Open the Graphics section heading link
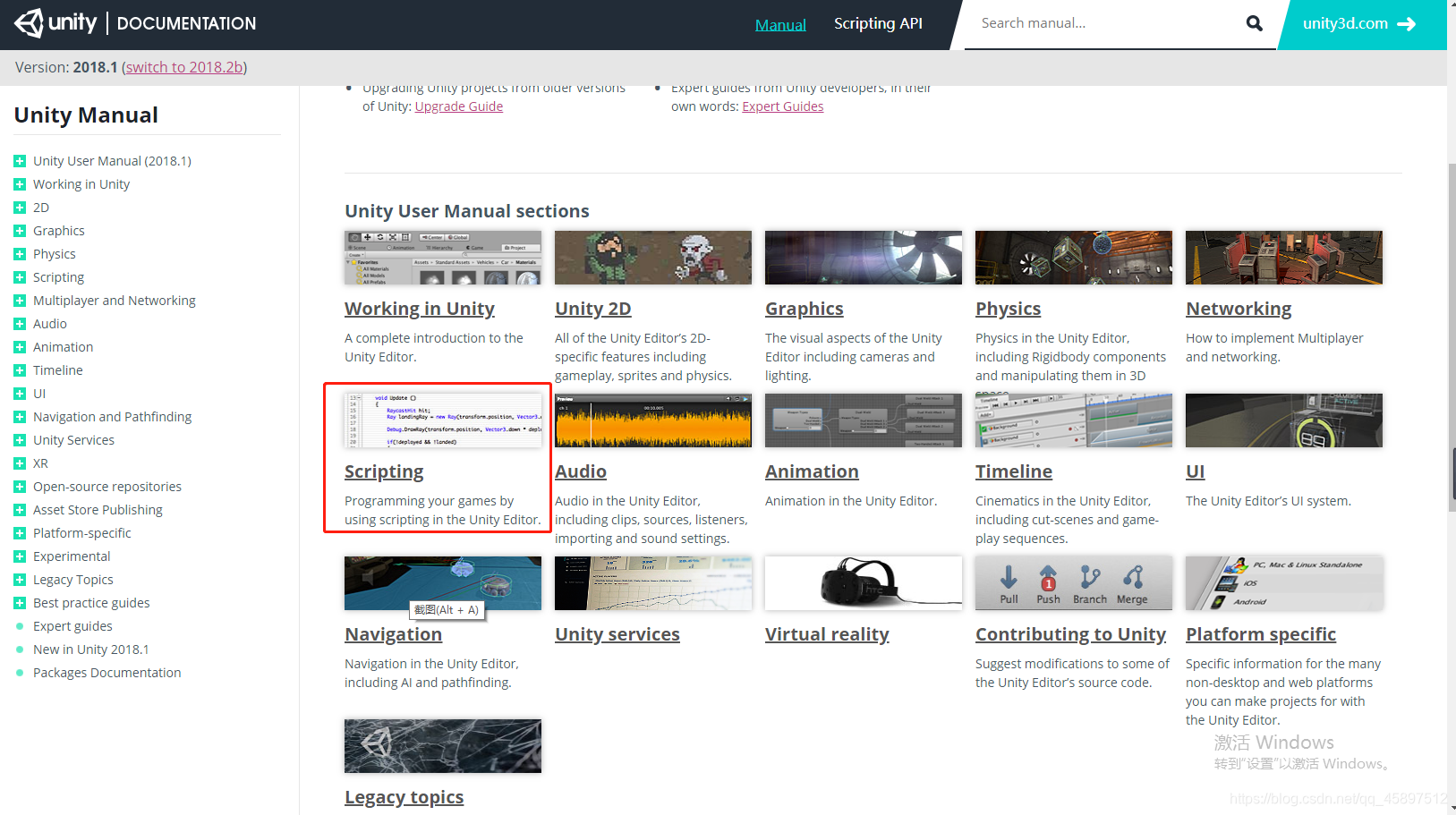1456x815 pixels. pyautogui.click(x=805, y=309)
